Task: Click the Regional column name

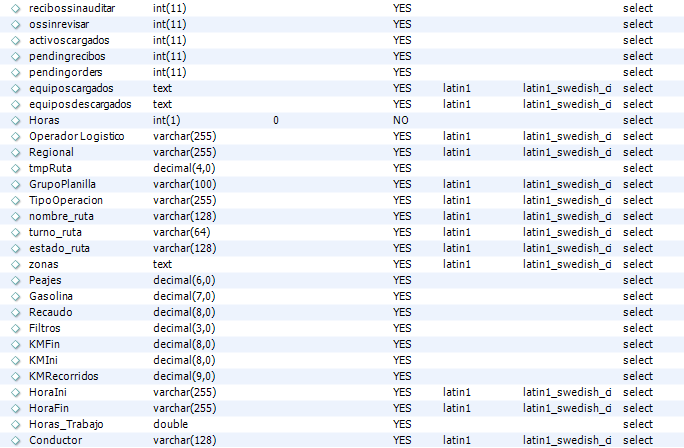Action: pyautogui.click(x=51, y=152)
